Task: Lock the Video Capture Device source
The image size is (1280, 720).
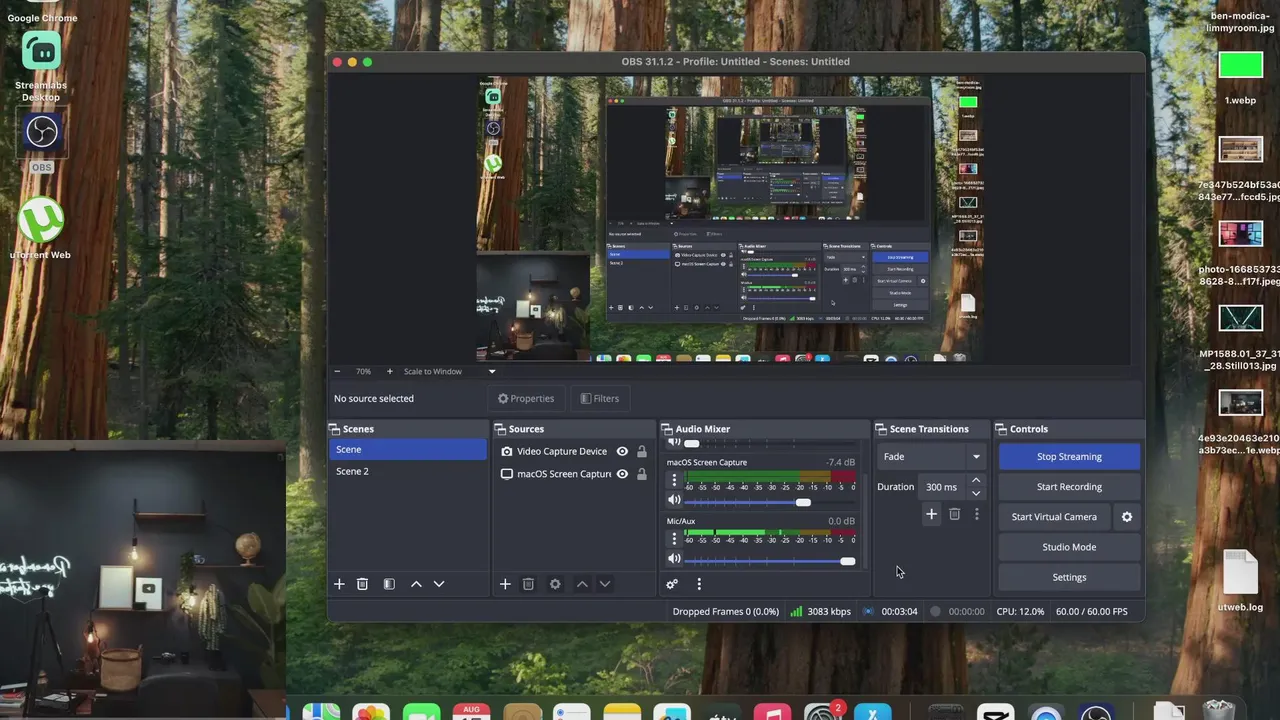Action: click(x=642, y=451)
